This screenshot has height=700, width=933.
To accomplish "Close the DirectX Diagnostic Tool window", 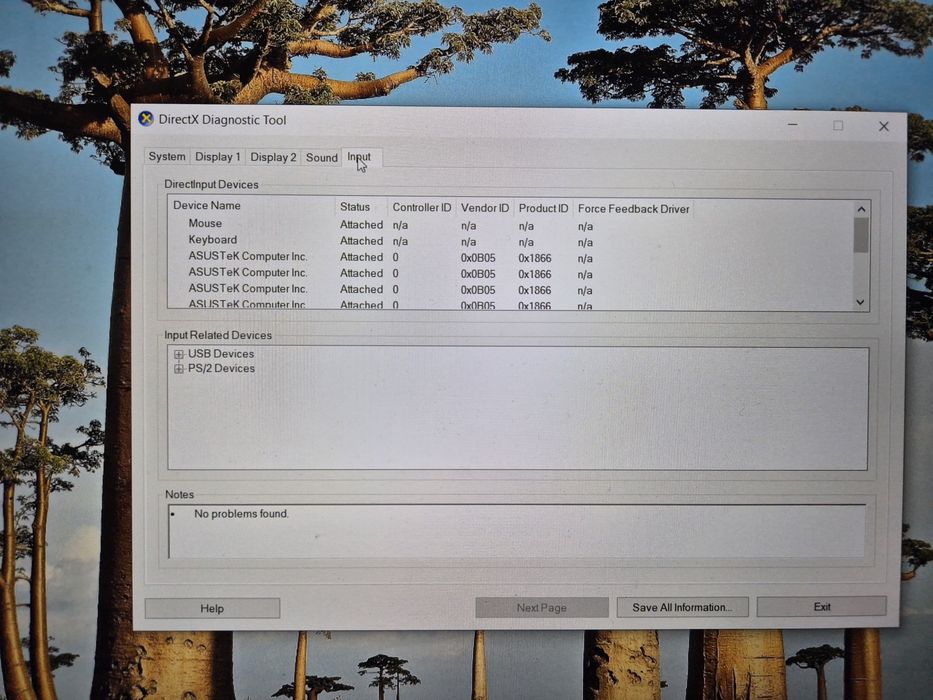I will click(884, 126).
